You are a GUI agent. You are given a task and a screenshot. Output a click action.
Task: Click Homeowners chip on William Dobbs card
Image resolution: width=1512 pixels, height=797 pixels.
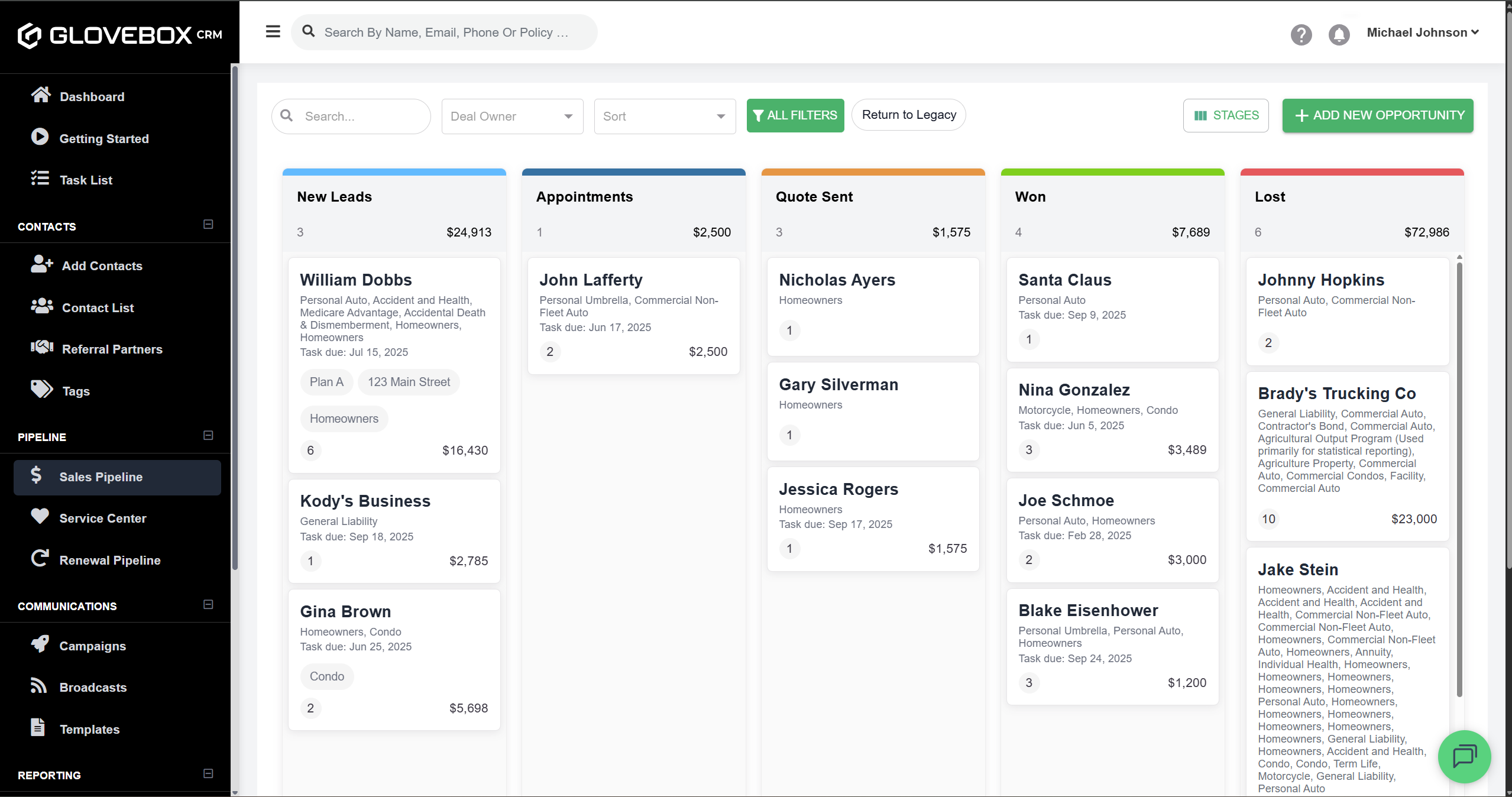point(344,419)
